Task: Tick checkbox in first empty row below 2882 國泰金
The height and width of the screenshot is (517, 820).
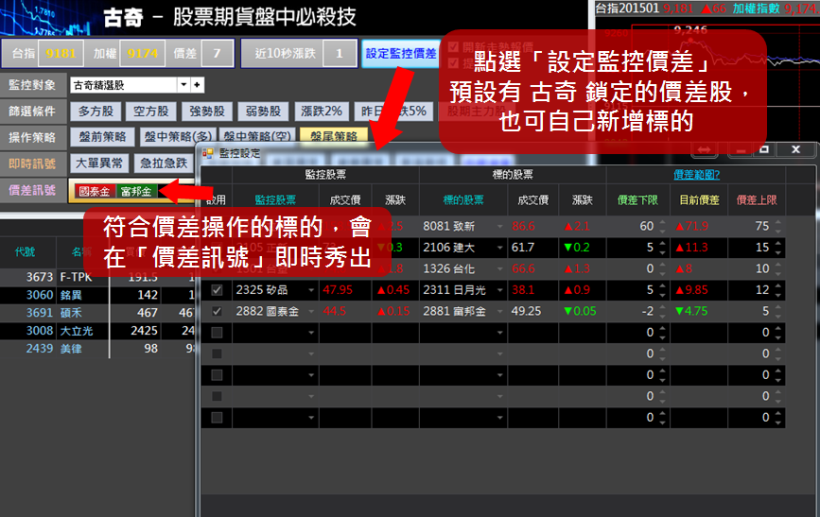Action: [217, 332]
